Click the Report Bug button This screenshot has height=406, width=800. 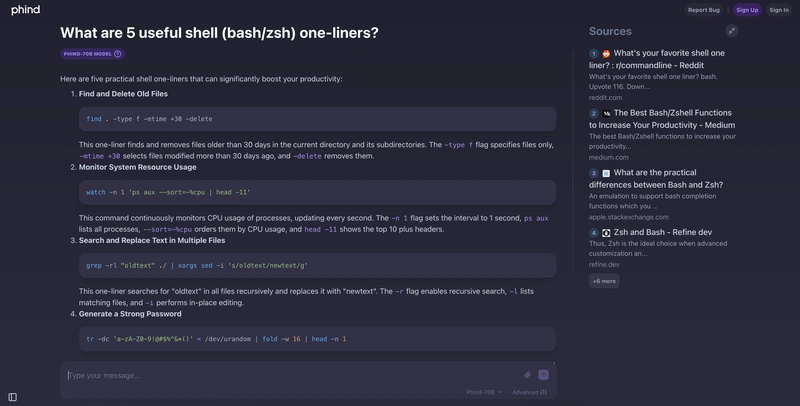[x=703, y=10]
